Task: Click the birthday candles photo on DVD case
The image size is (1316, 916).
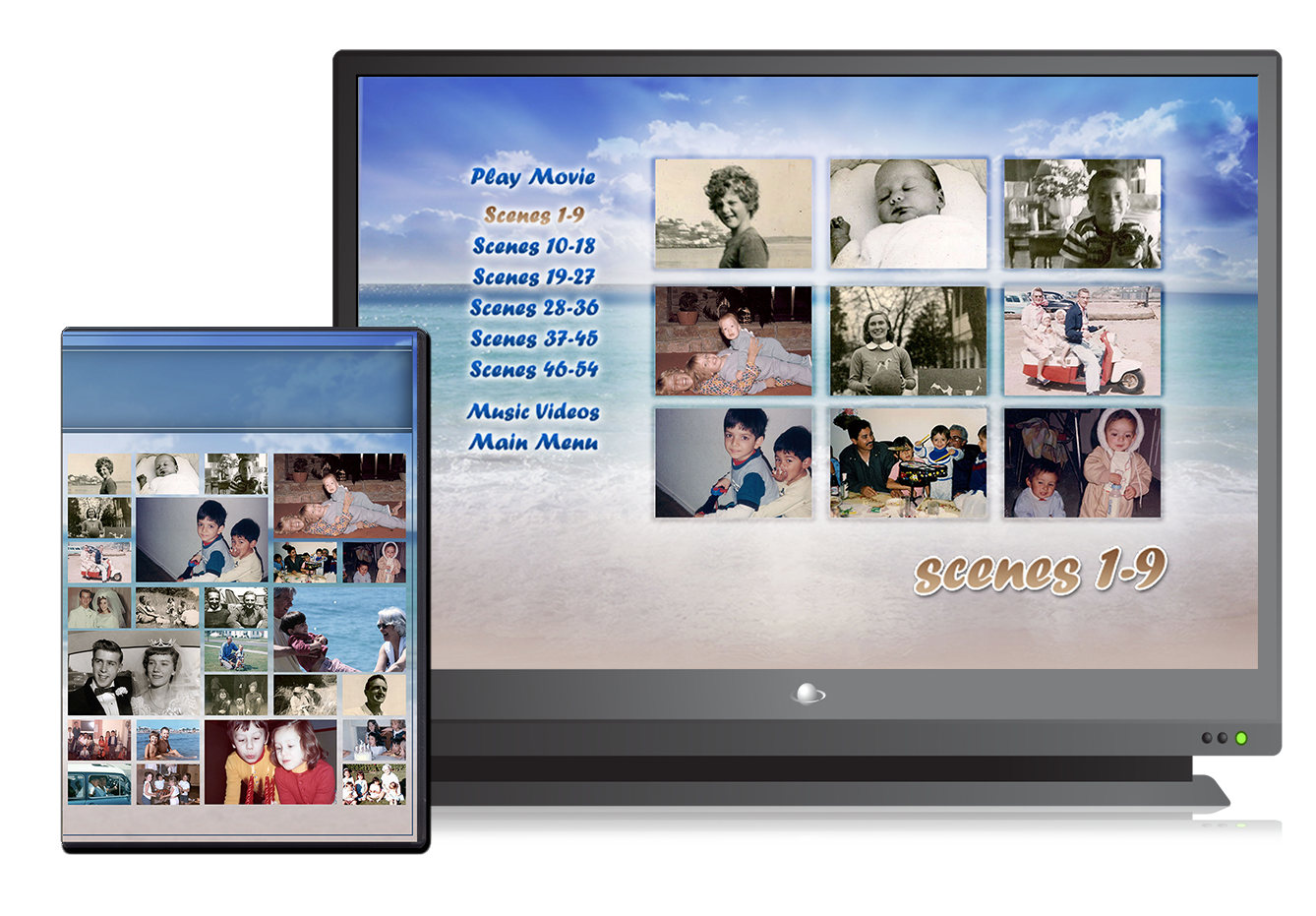Action: pyautogui.click(x=270, y=762)
